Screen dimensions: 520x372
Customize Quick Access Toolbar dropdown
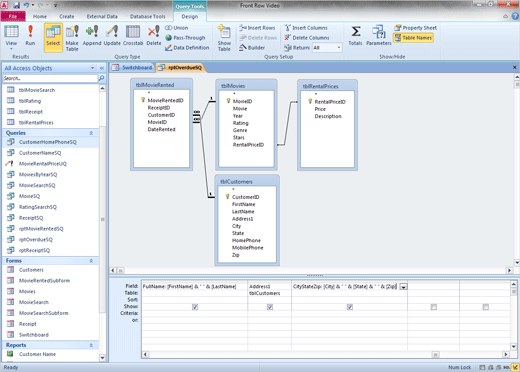click(x=55, y=6)
